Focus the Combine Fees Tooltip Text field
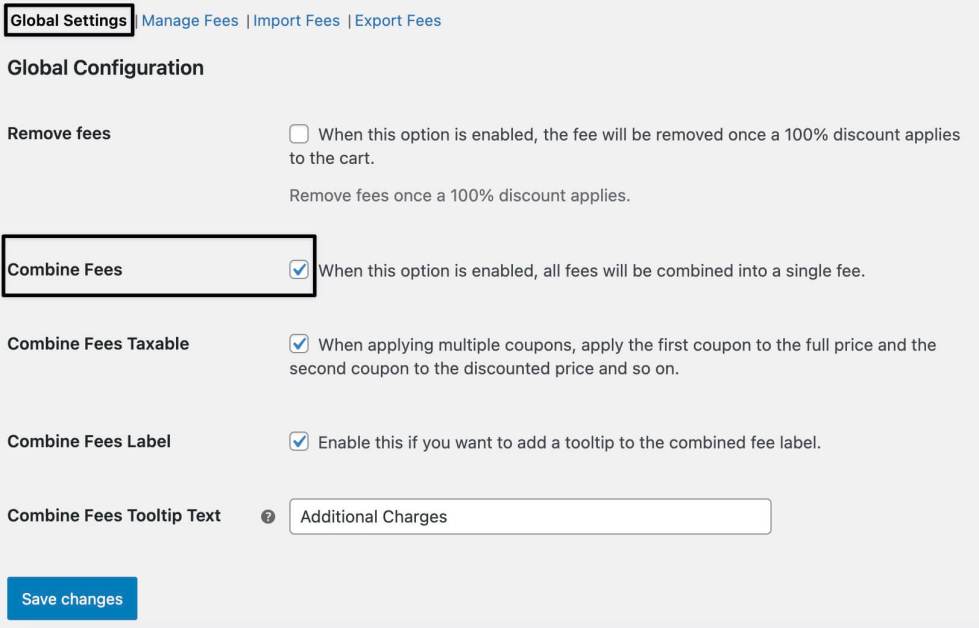This screenshot has width=979, height=628. pyautogui.click(x=530, y=517)
